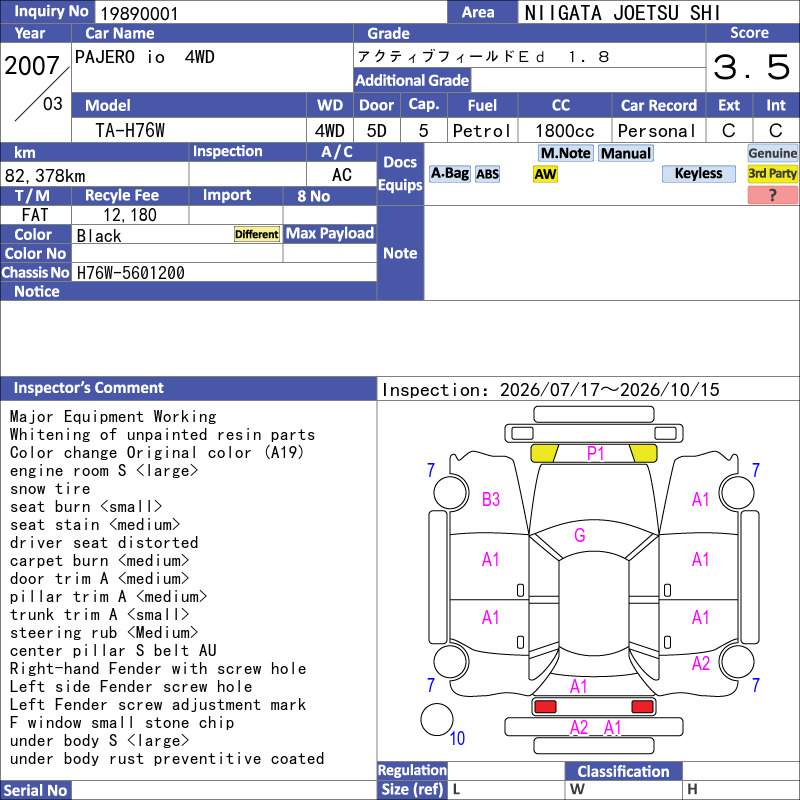The image size is (800, 800).
Task: Click the right red taillight marker
Action: coord(642,707)
